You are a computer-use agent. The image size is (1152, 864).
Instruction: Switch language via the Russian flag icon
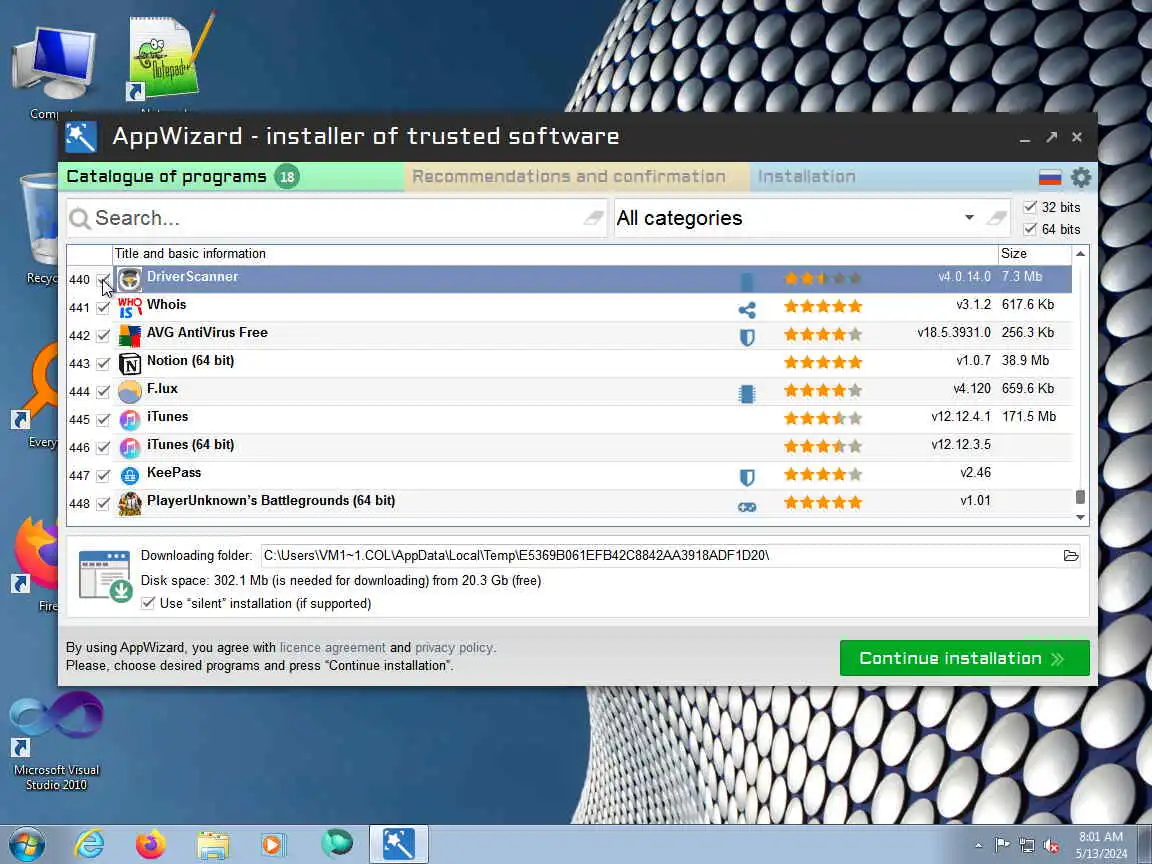tap(1050, 177)
